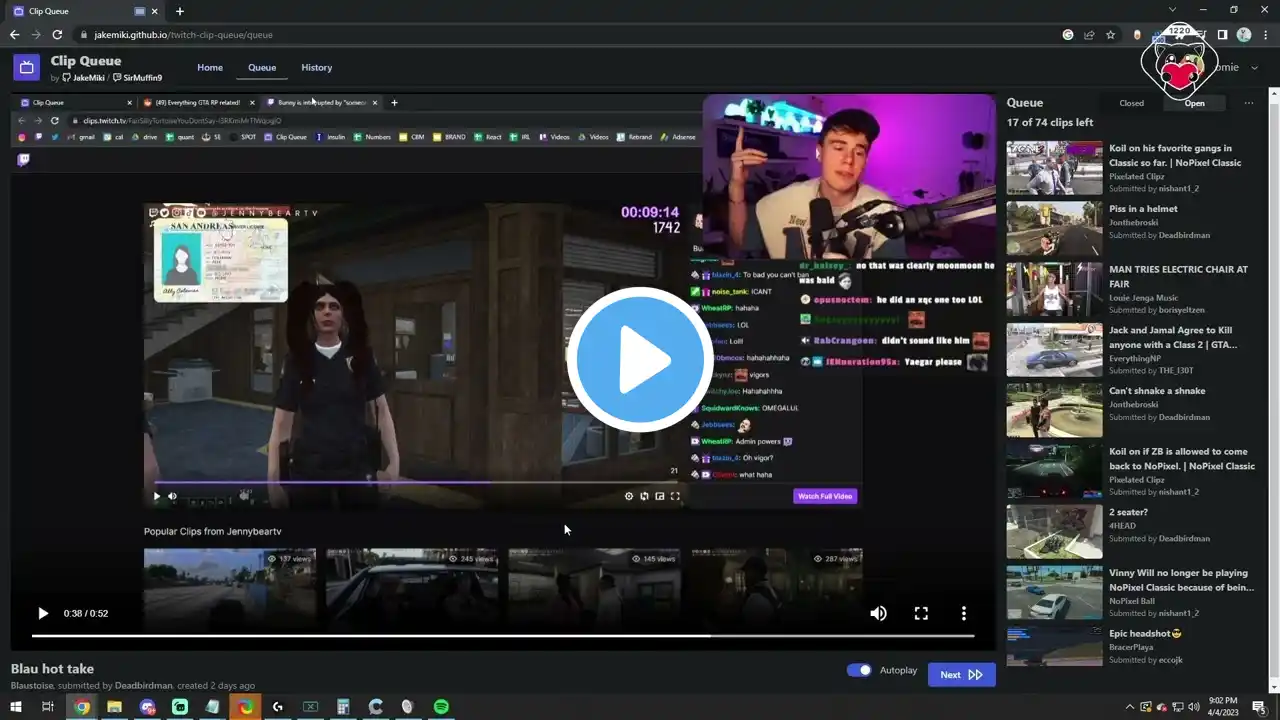This screenshot has width=1280, height=720.
Task: Mute the embedded Twitch clip volume icon
Action: pyautogui.click(x=172, y=496)
